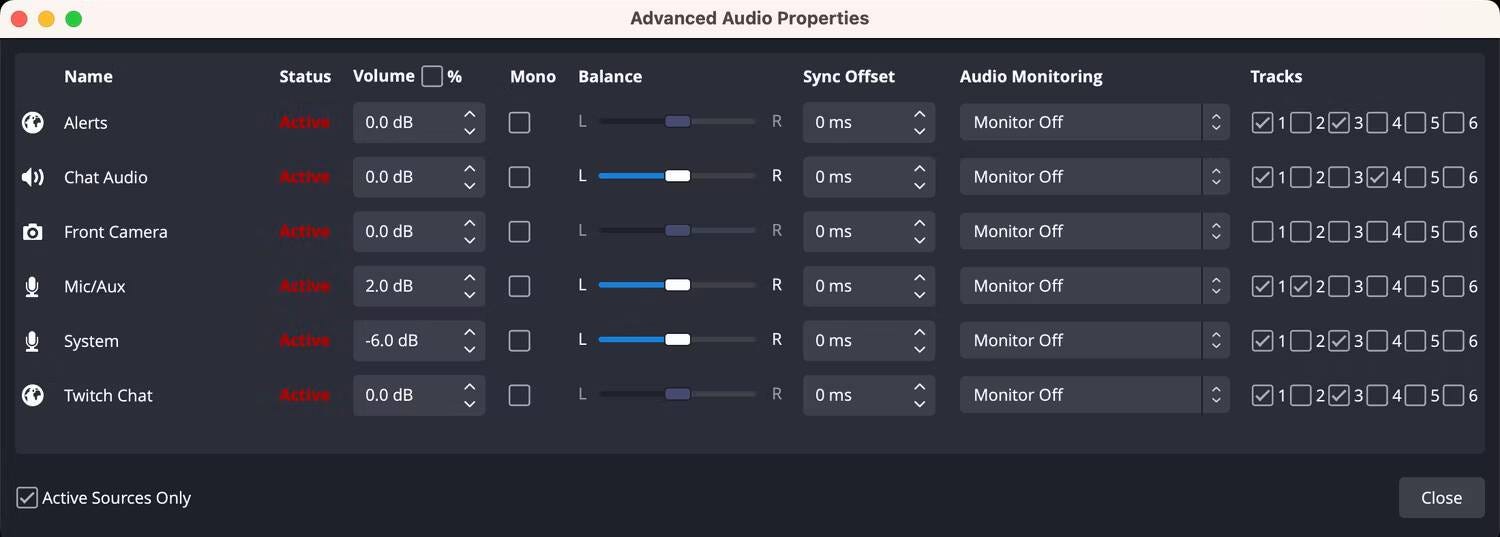The image size is (1500, 537).
Task: Click the globe icon beside Twitch Chat
Action: 33,396
